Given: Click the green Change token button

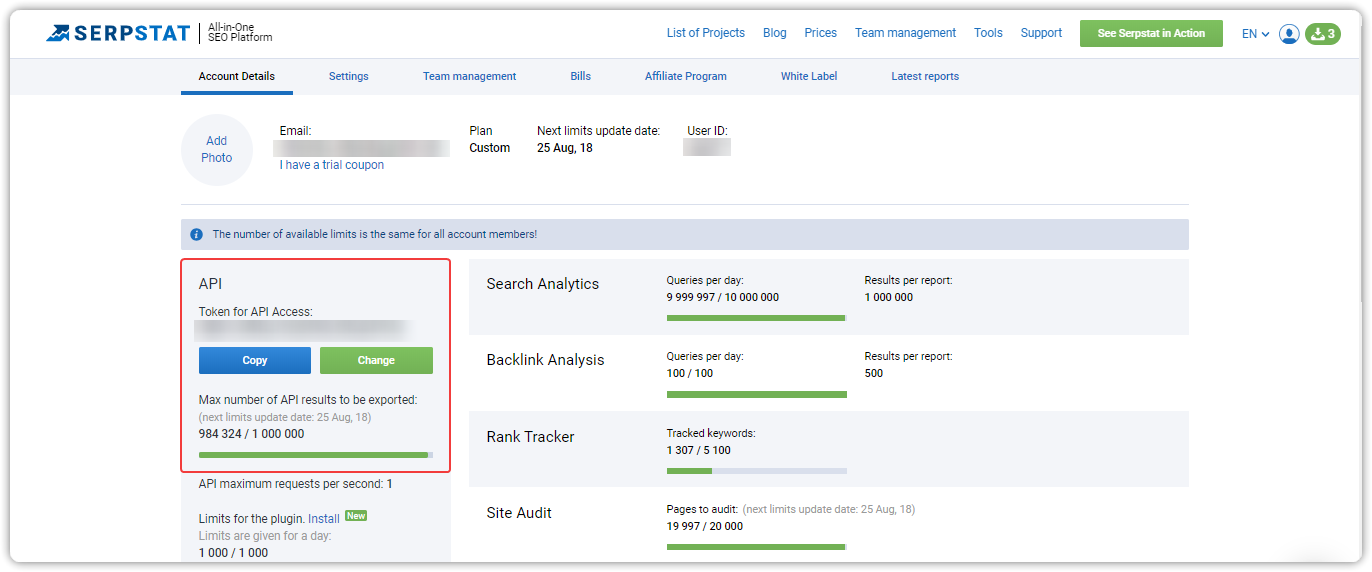Looking at the screenshot, I should click(x=376, y=360).
